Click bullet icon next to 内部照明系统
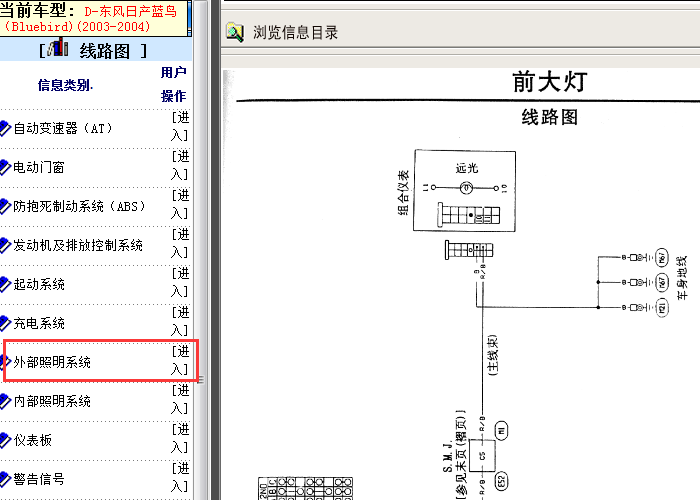 5,401
